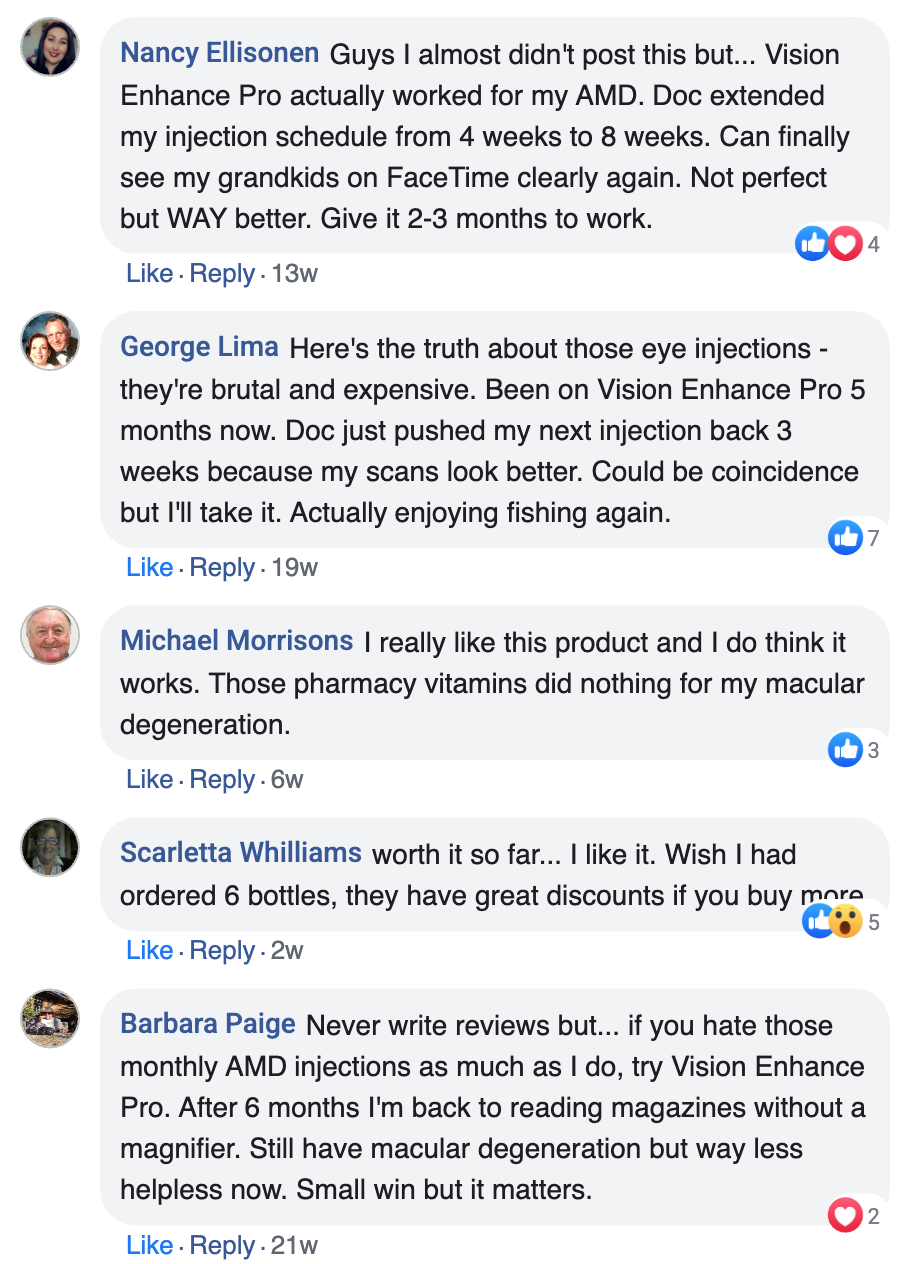Screen dimensions: 909x1264
Task: Open Scarletta Whilliams' profile name link
Action: [241, 853]
